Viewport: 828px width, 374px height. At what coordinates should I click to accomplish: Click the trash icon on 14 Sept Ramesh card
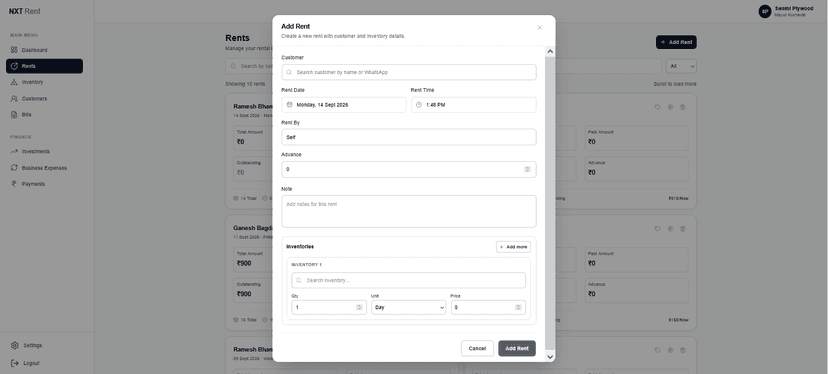682,107
